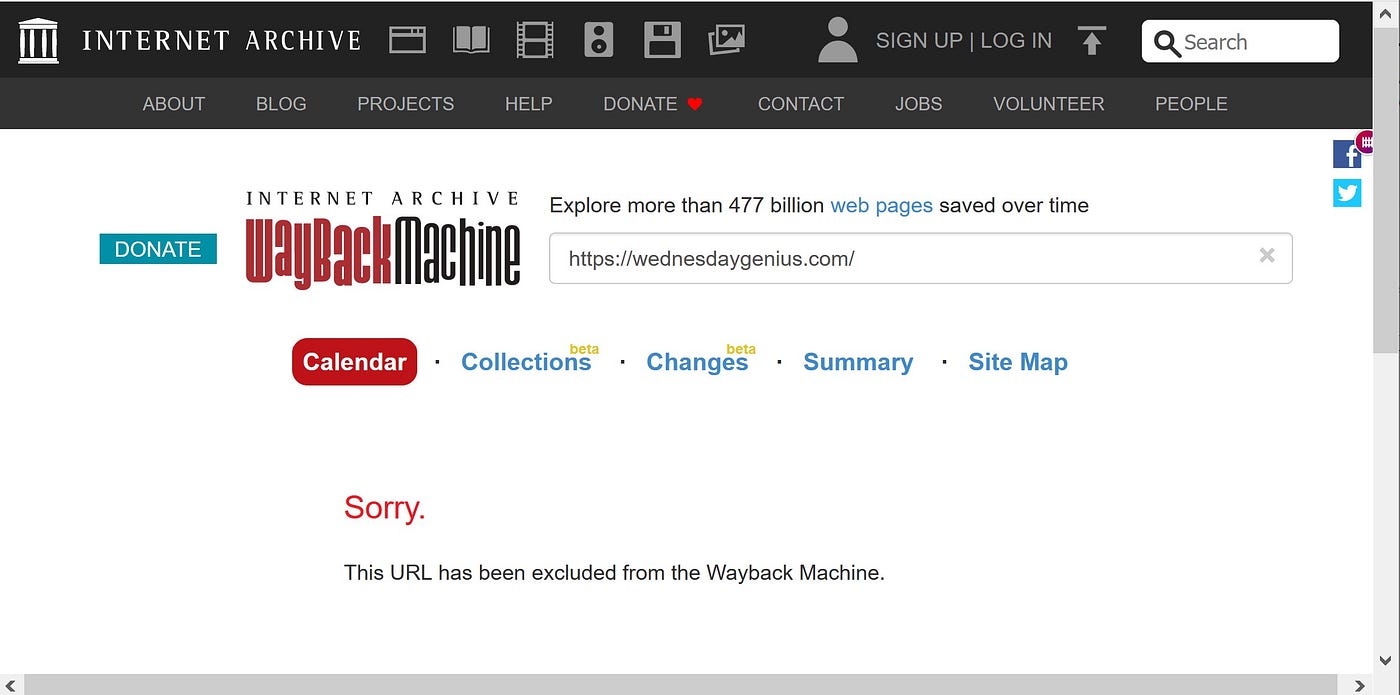1400x695 pixels.
Task: Click the scrollbar down arrow
Action: [x=1386, y=661]
